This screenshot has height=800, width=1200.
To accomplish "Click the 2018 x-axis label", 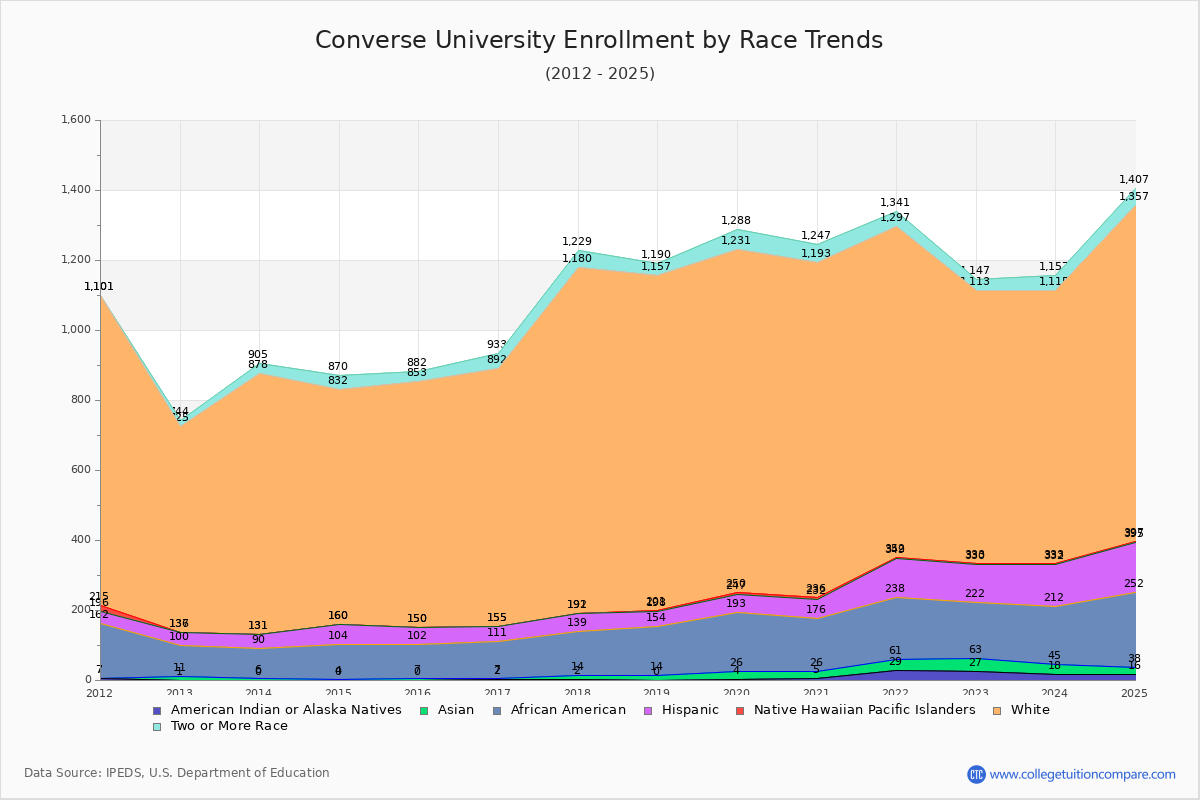I will [578, 693].
